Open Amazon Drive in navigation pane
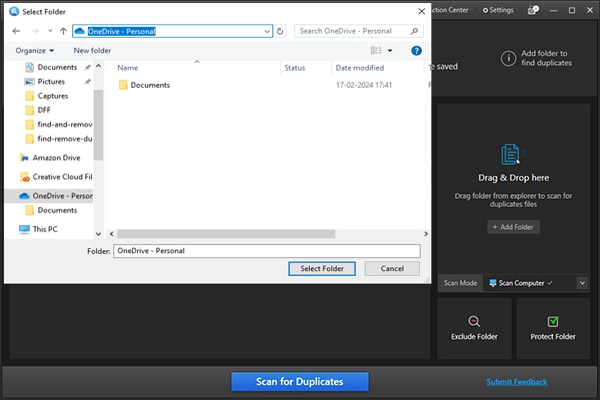This screenshot has width=600, height=400. coord(56,158)
